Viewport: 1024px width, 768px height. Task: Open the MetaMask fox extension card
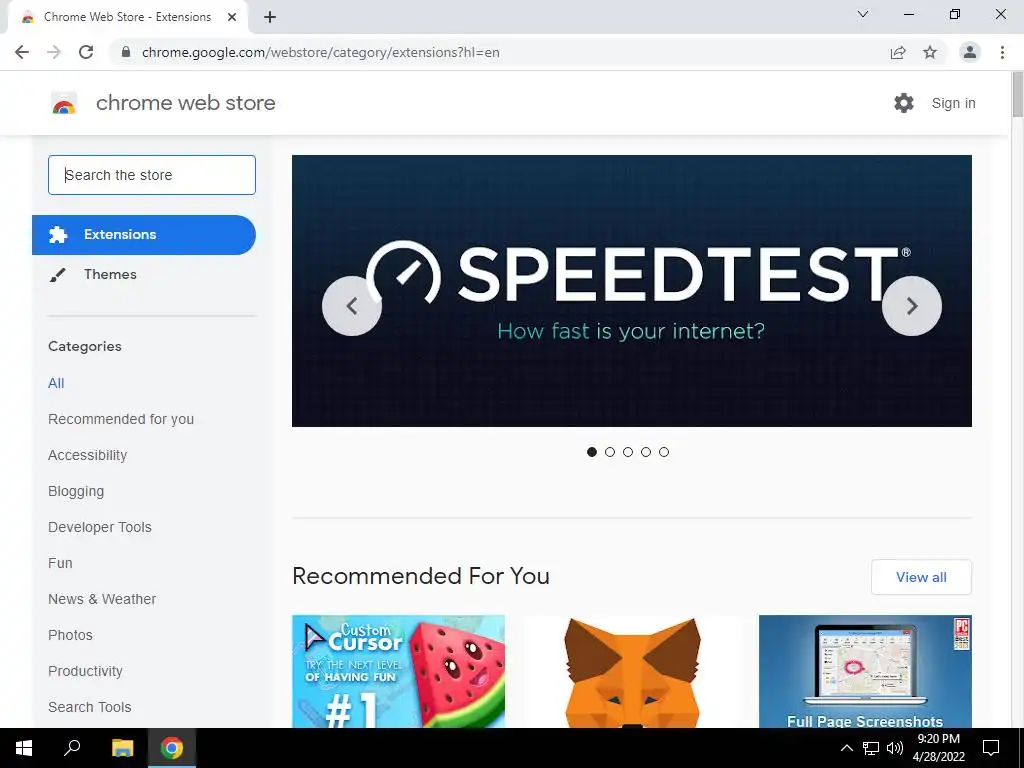[x=632, y=671]
